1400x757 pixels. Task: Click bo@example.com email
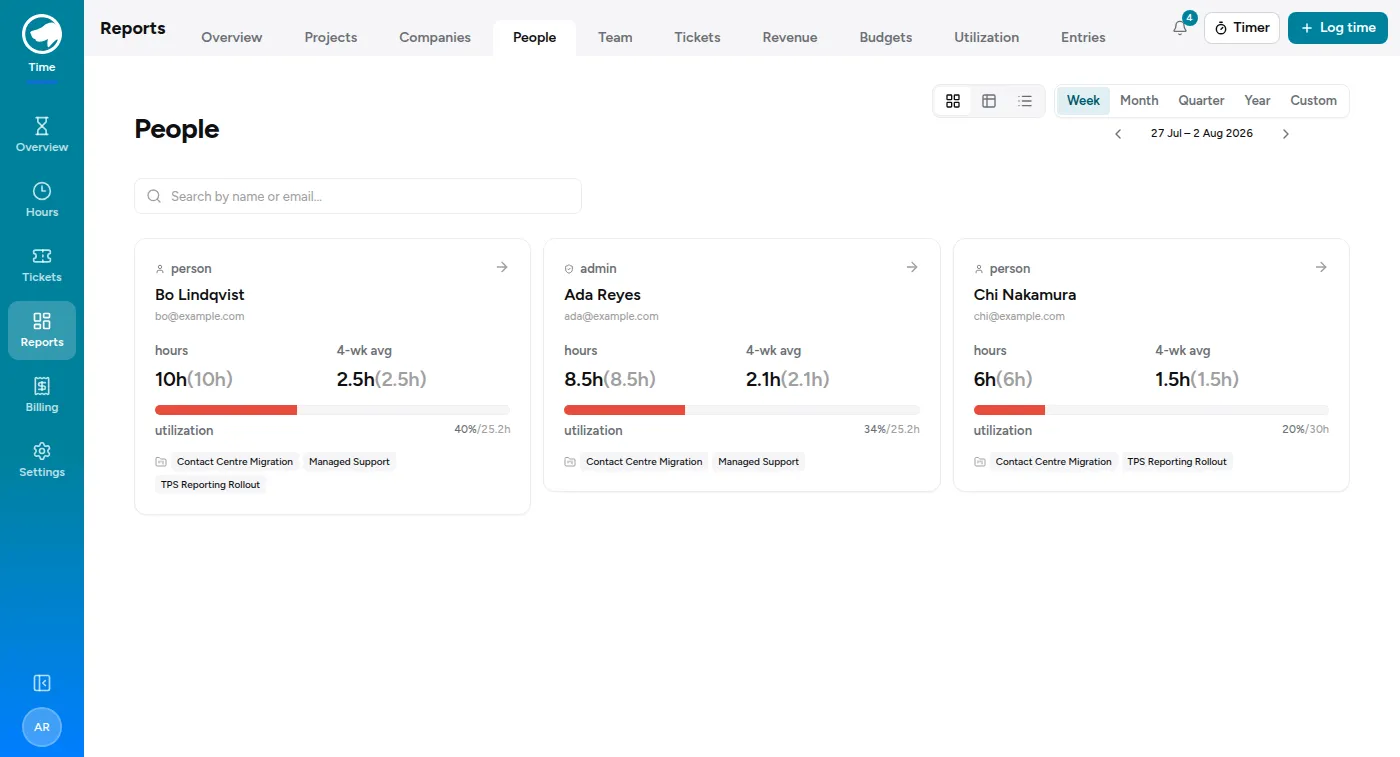[x=200, y=316]
